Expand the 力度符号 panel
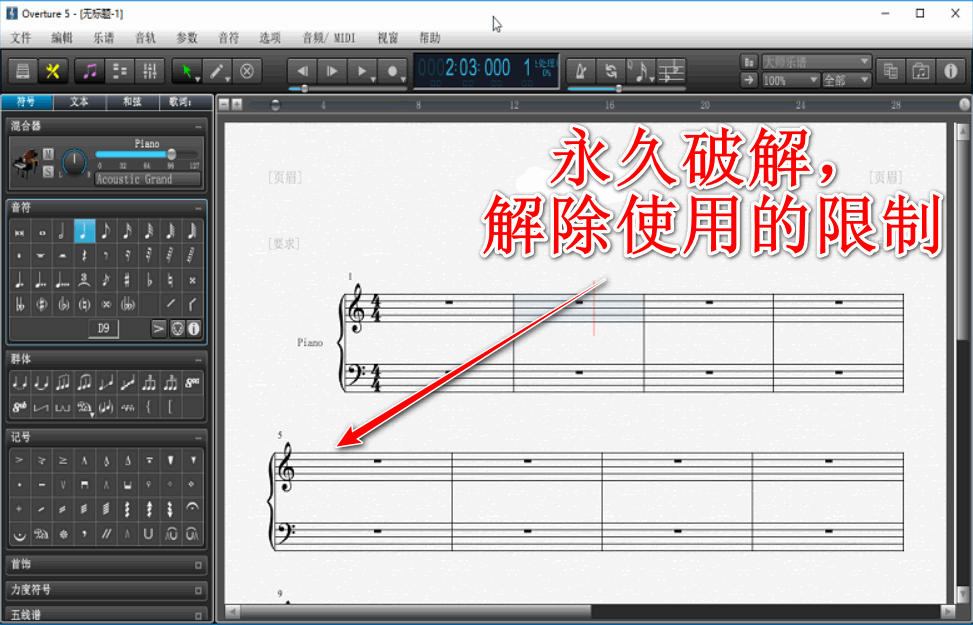This screenshot has height=625, width=973. pyautogui.click(x=199, y=591)
